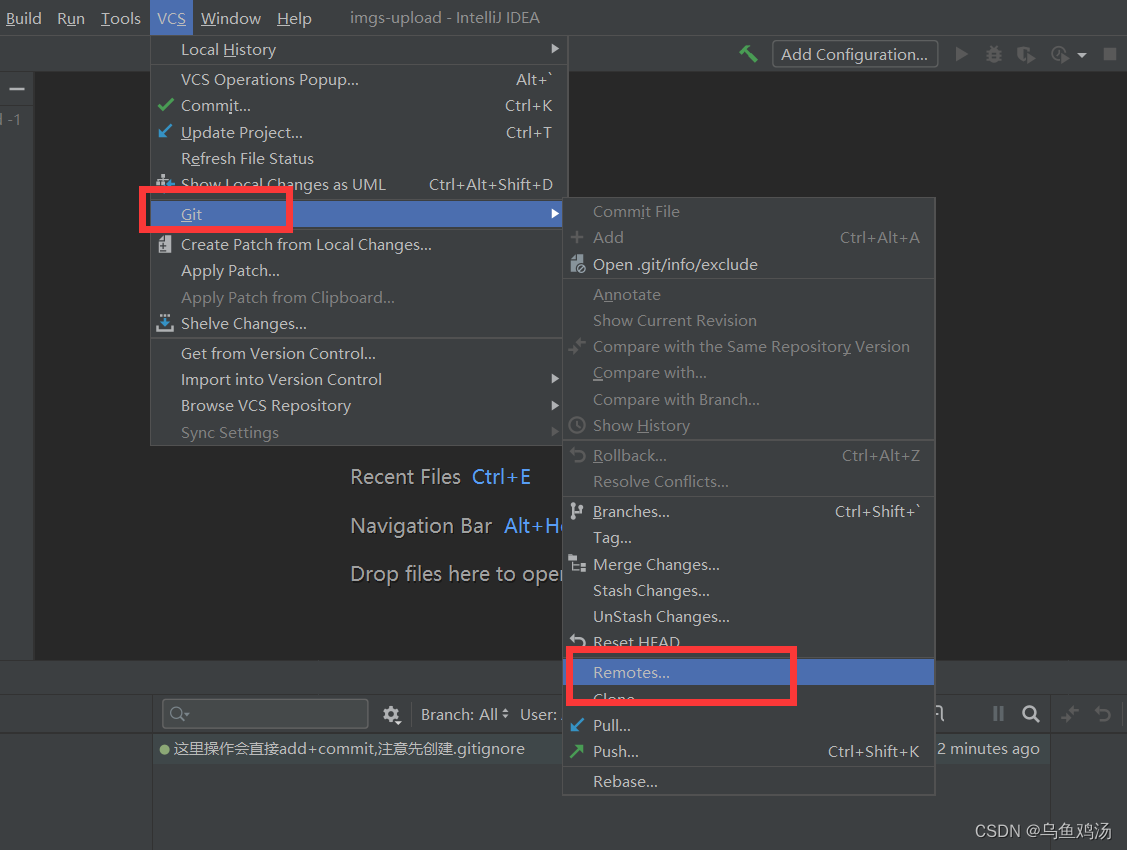Click the Run with Coverage shield icon
This screenshot has width=1127, height=850.
[1026, 55]
